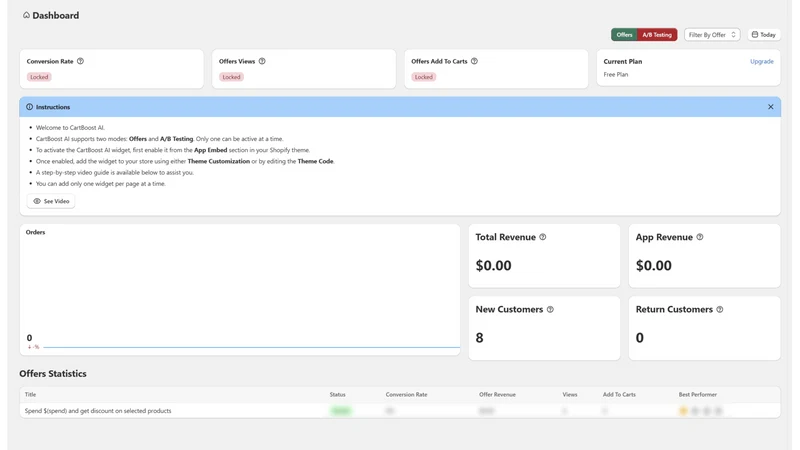Click the Return Customers value 0
This screenshot has height=450, width=800.
(x=639, y=338)
